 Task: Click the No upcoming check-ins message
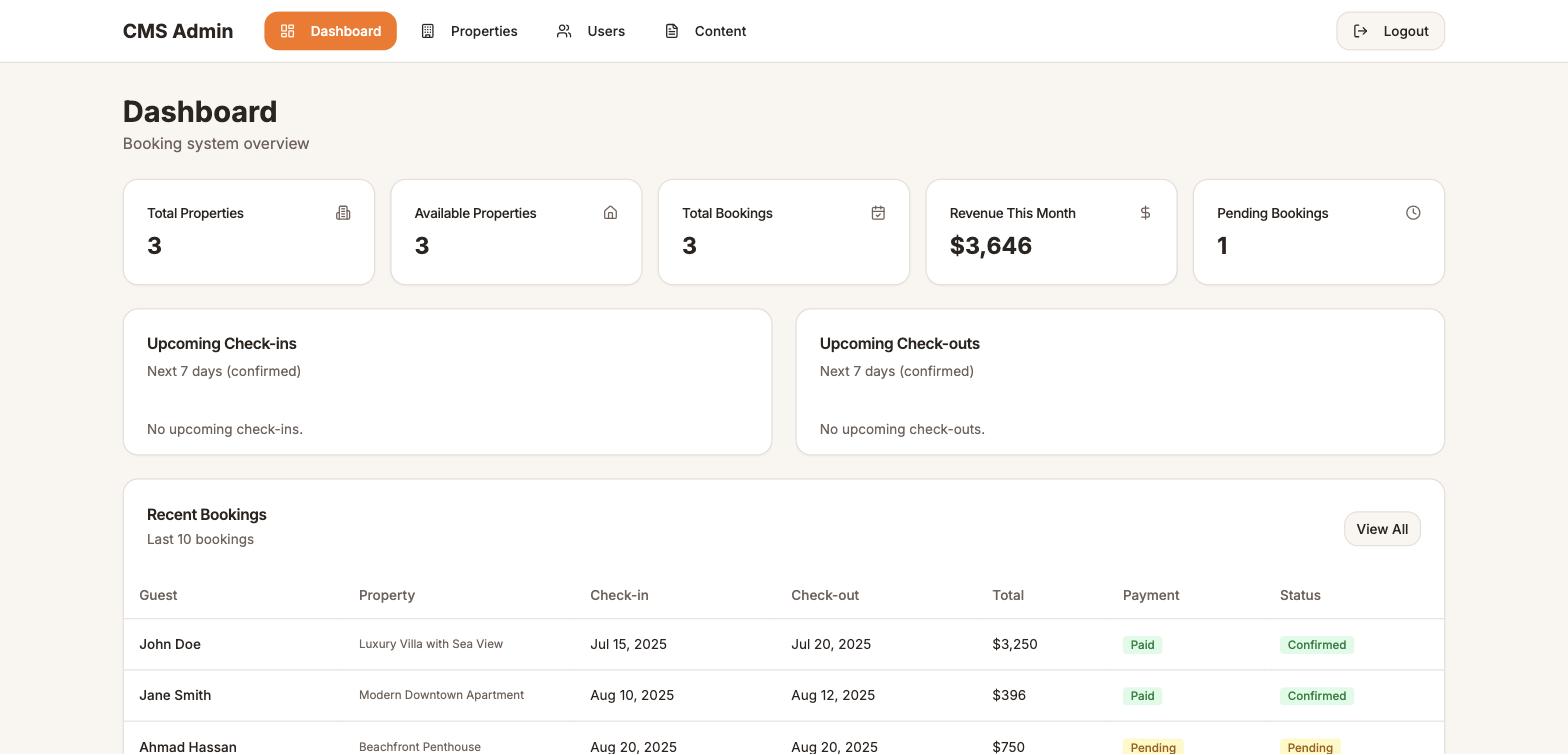tap(225, 429)
